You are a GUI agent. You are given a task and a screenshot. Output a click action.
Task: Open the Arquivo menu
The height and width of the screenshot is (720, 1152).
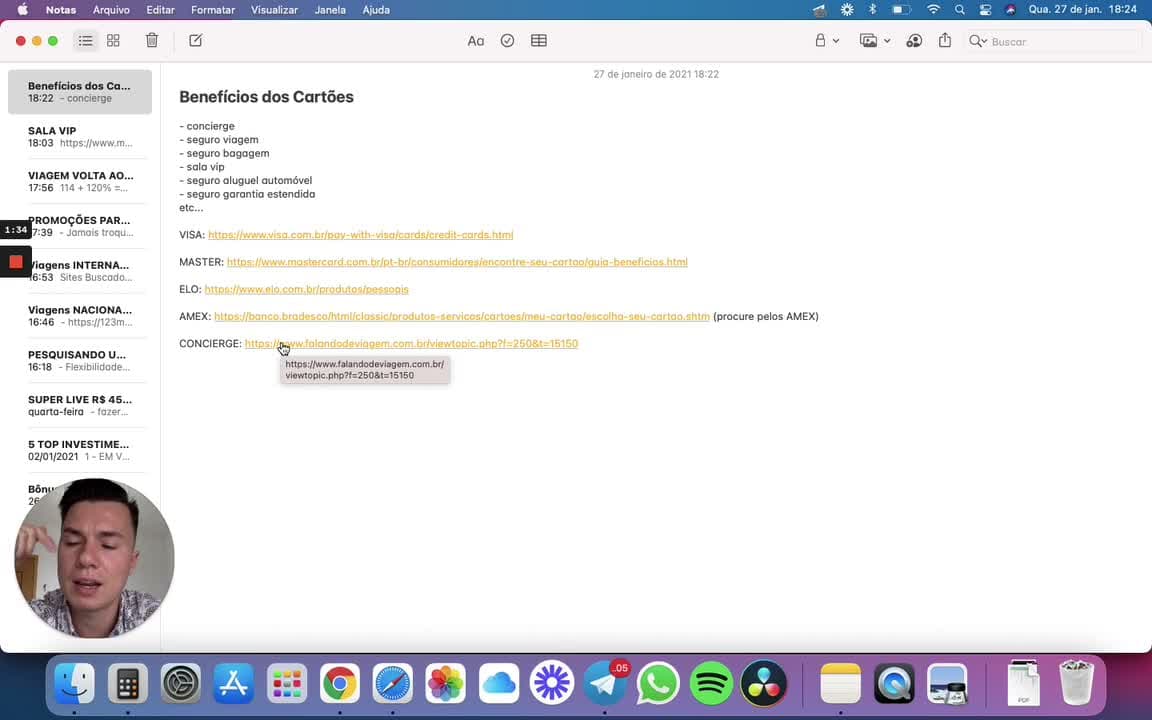pos(111,10)
